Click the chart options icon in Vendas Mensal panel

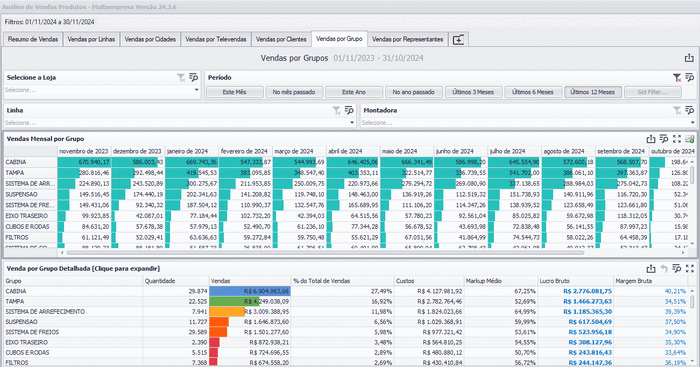[x=690, y=139]
